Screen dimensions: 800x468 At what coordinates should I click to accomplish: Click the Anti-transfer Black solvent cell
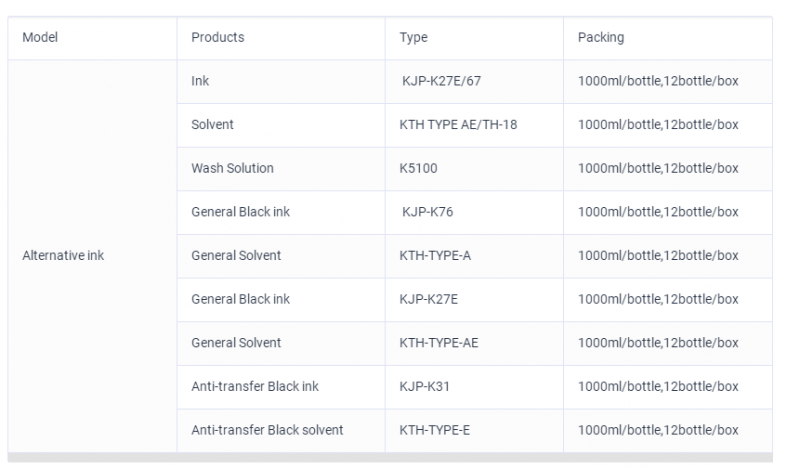(x=281, y=431)
